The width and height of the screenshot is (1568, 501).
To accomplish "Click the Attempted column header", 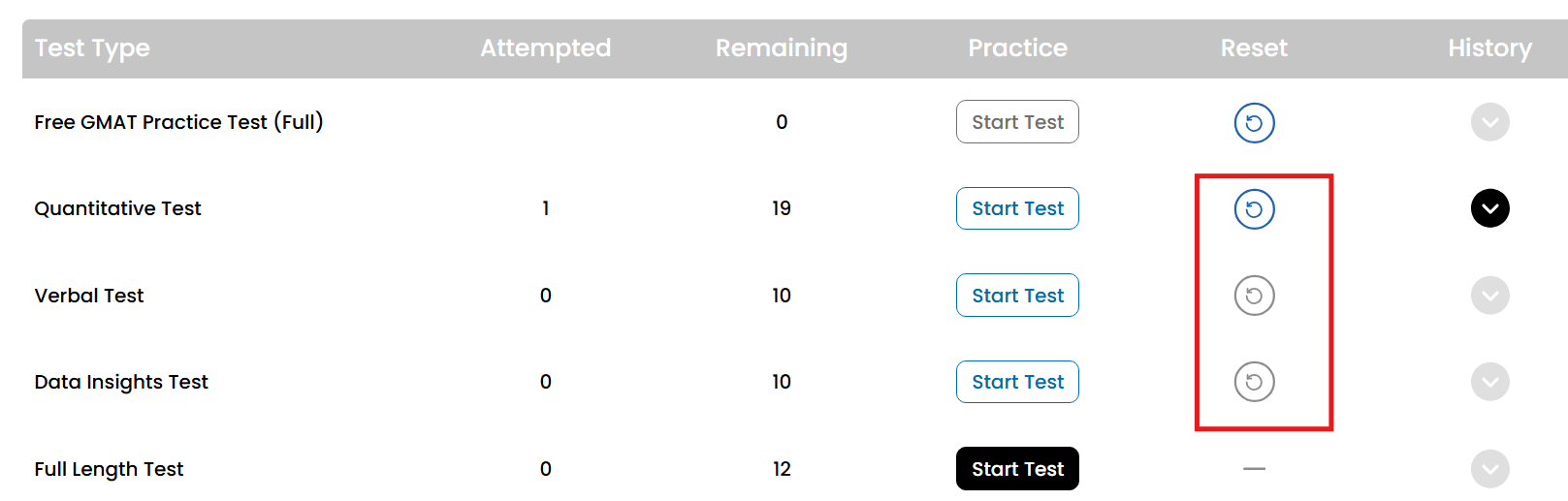I will point(545,48).
